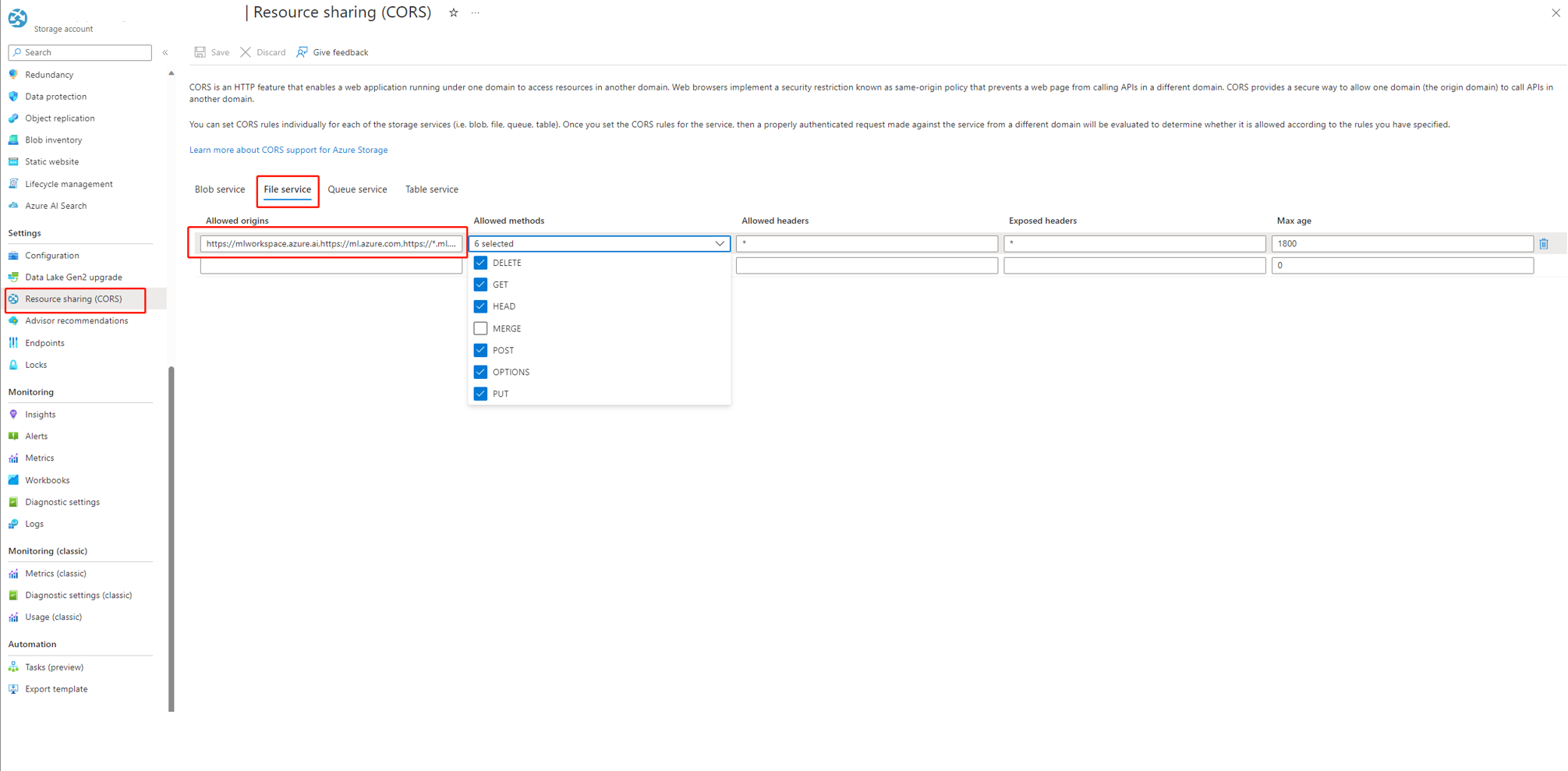Click the Tasks (preview) icon
The image size is (1568, 771).
tap(13, 667)
